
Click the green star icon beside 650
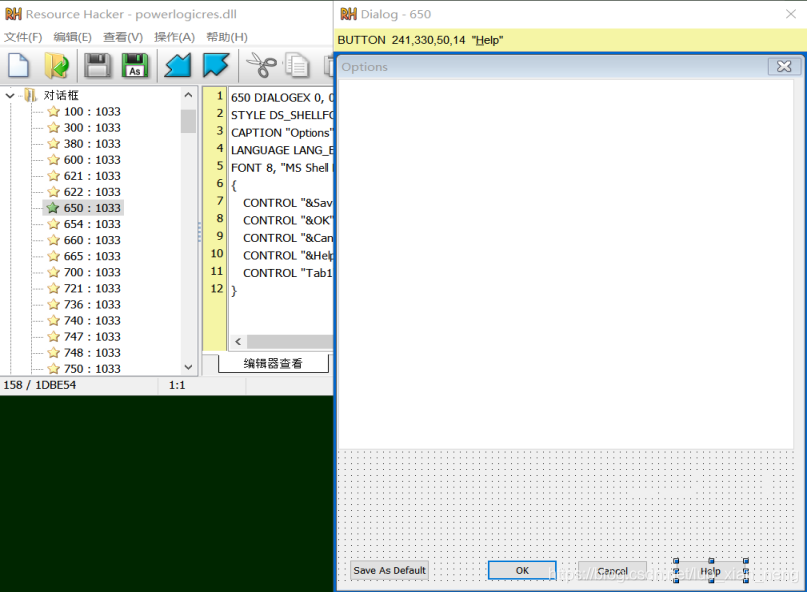[53, 208]
